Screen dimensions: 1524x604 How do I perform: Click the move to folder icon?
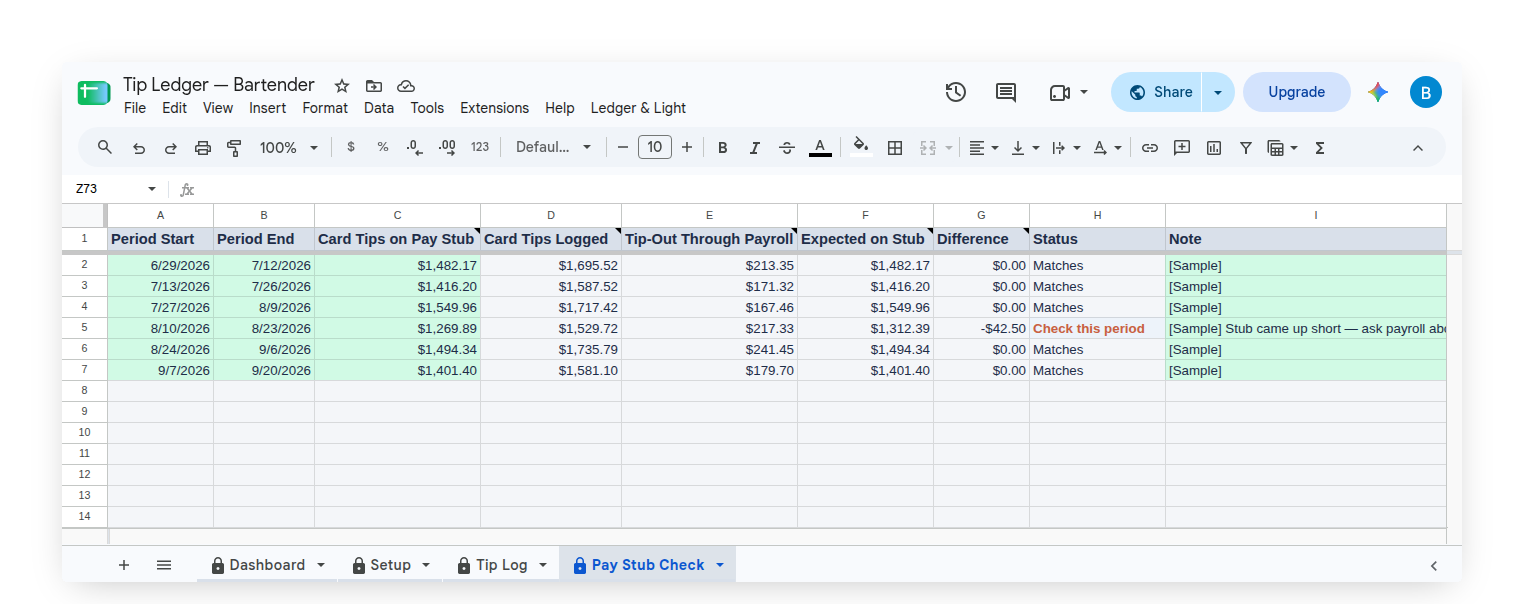(x=374, y=86)
